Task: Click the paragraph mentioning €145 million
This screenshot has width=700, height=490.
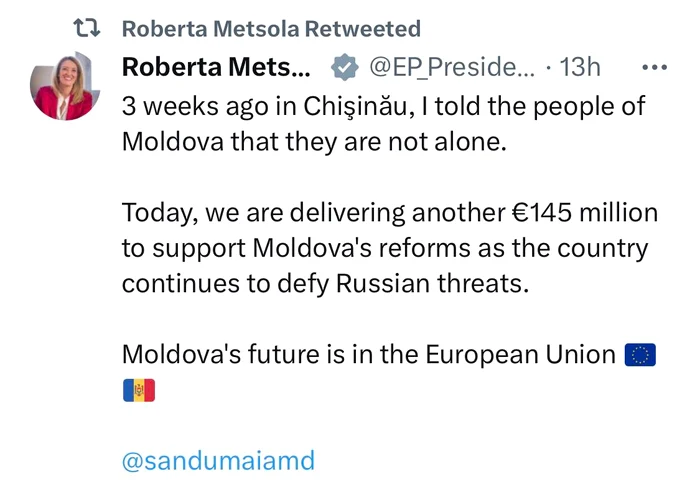Action: pos(390,248)
